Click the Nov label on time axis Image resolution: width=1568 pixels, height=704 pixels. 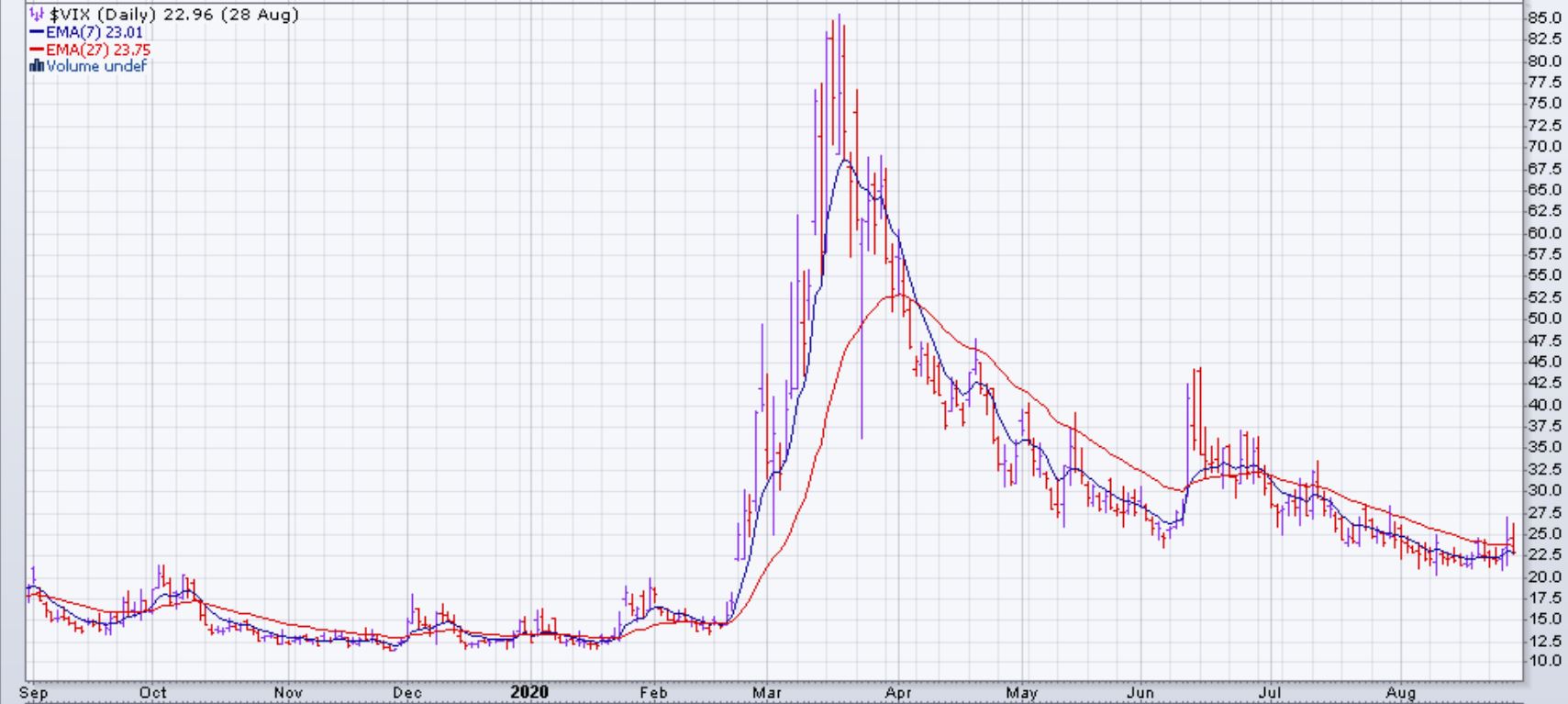(288, 693)
